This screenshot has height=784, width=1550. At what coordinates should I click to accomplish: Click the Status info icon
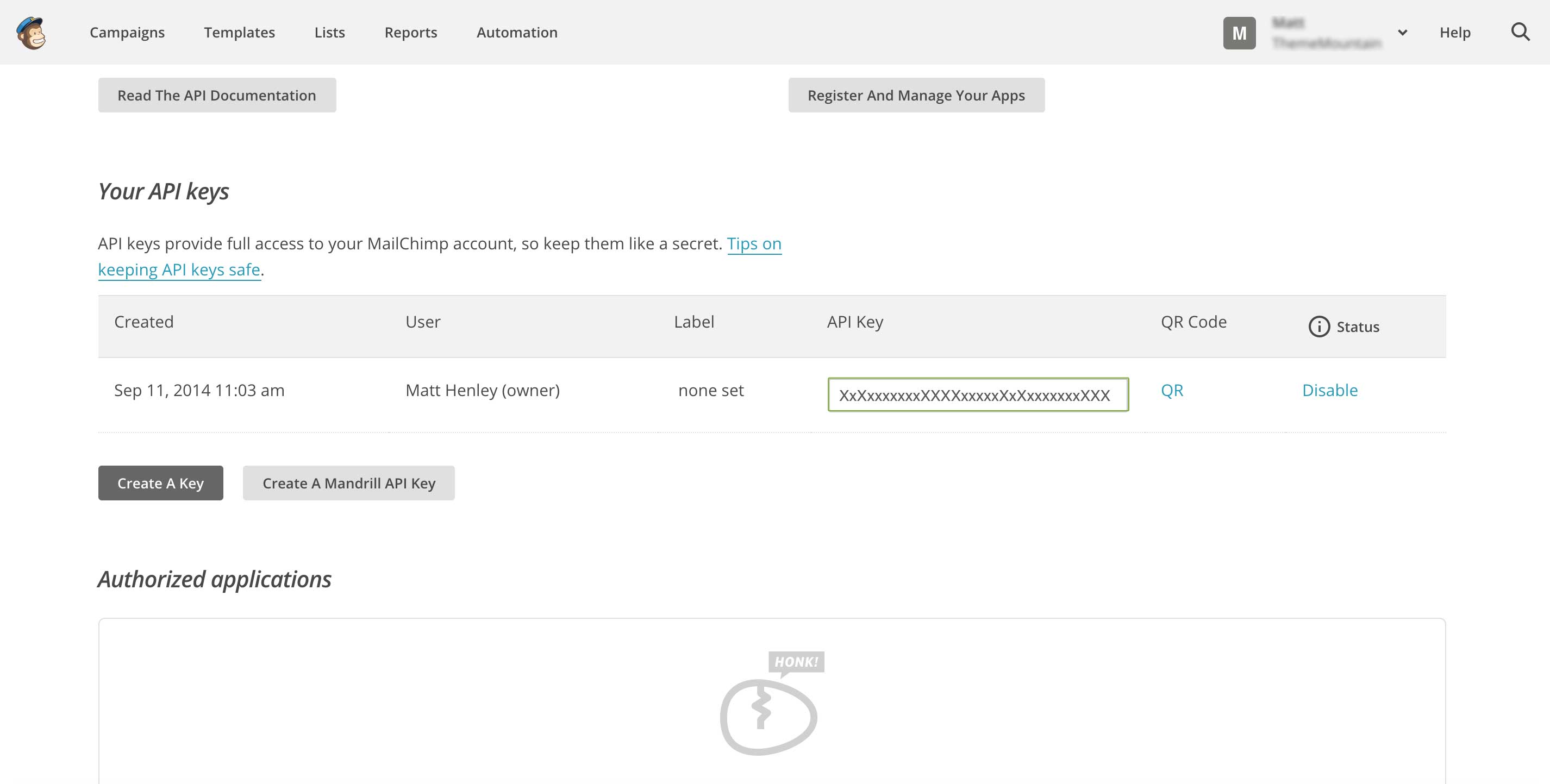1319,327
